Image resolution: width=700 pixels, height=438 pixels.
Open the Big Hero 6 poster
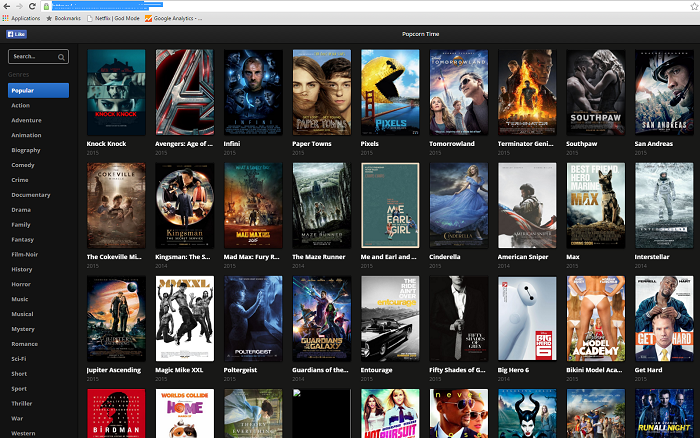tap(527, 318)
